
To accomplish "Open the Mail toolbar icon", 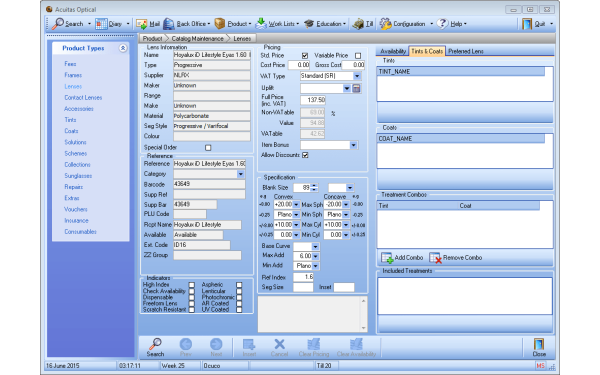I will (x=142, y=24).
